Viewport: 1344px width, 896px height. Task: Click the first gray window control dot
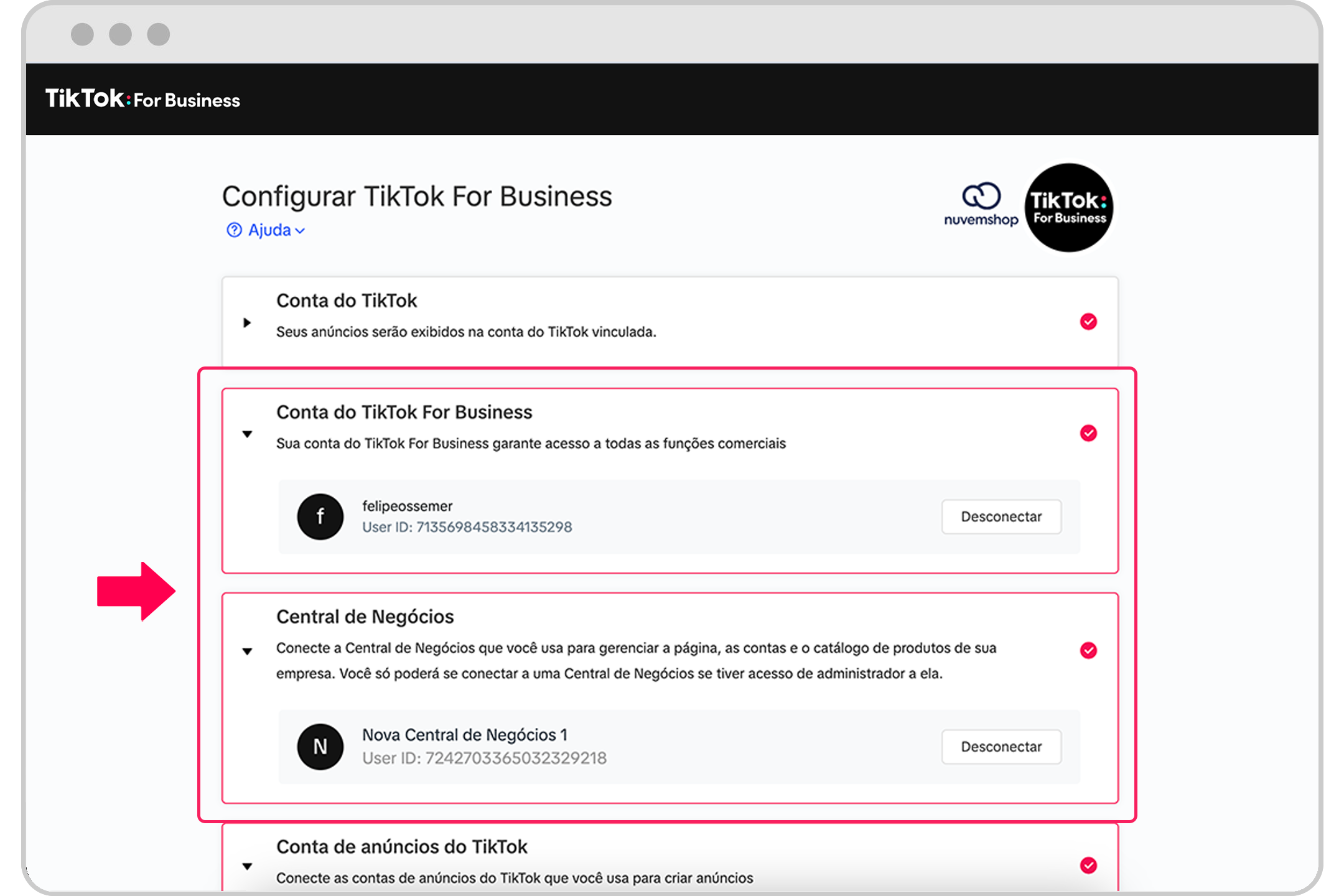(x=82, y=34)
